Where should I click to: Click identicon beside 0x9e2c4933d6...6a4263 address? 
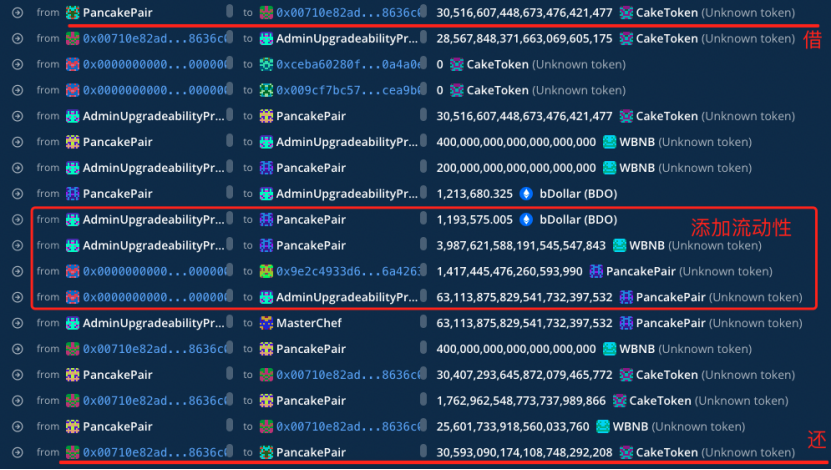[x=266, y=271]
